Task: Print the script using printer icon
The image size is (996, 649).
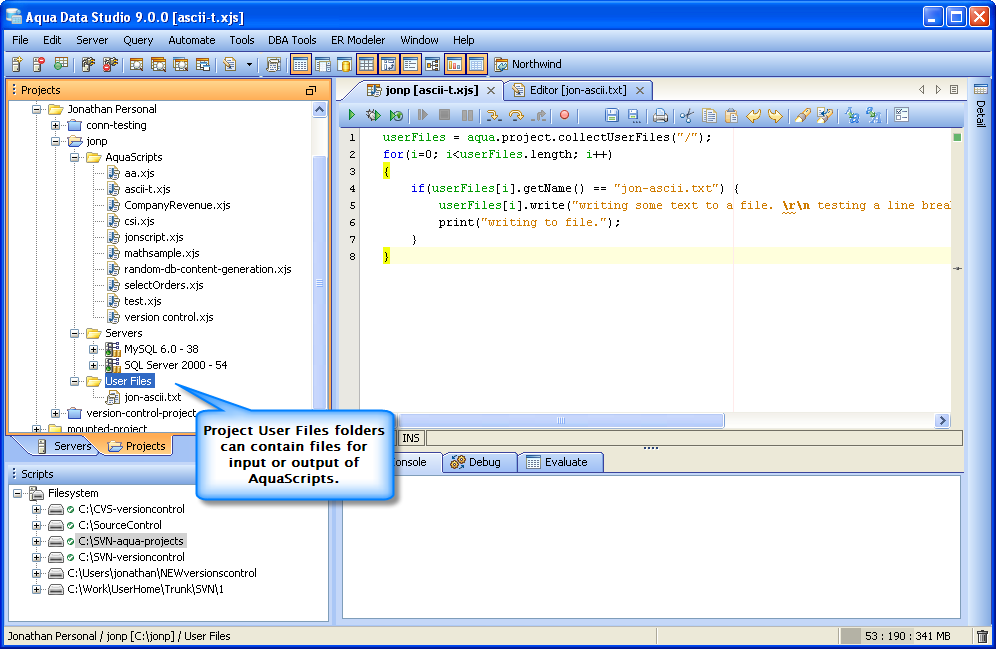Action: click(x=661, y=115)
